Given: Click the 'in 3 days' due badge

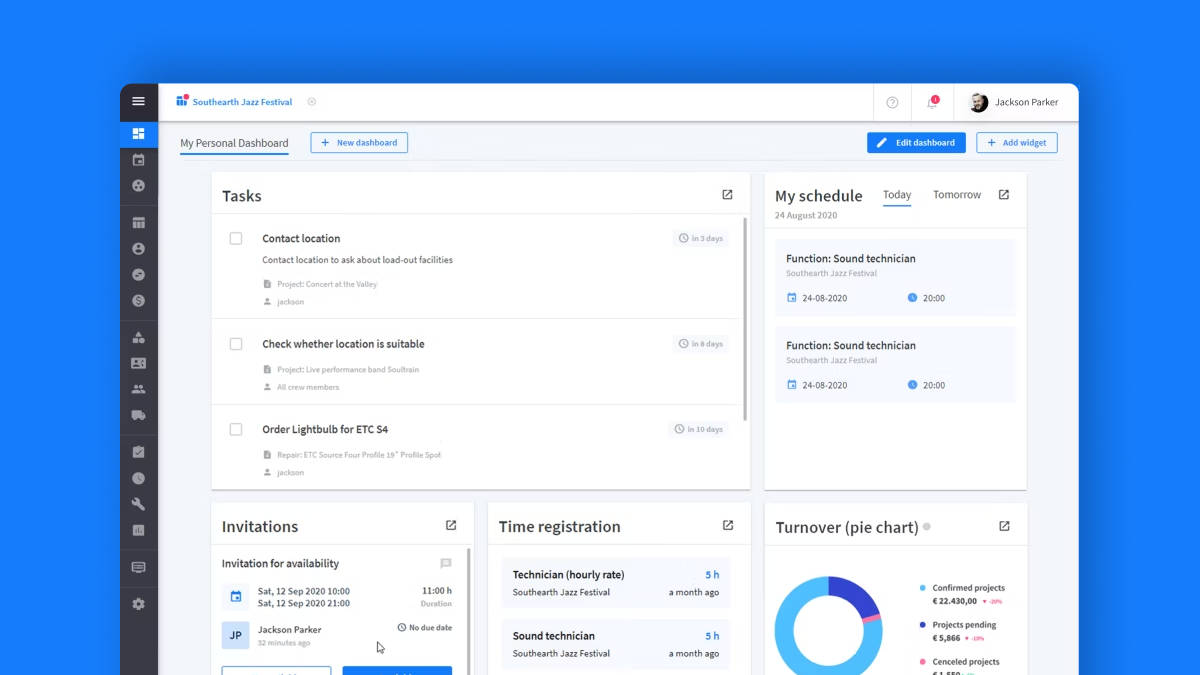Looking at the screenshot, I should click(x=700, y=239).
